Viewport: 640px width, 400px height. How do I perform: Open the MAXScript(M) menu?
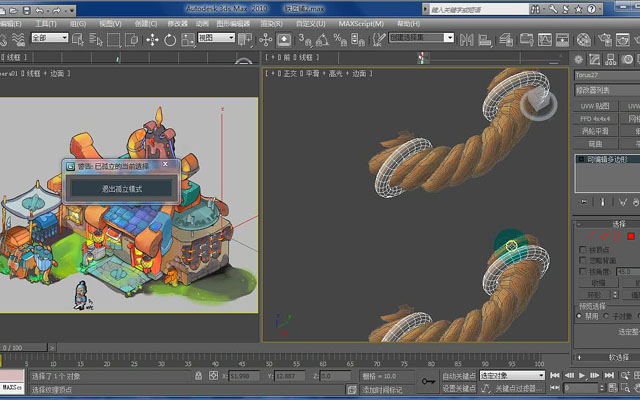point(361,24)
